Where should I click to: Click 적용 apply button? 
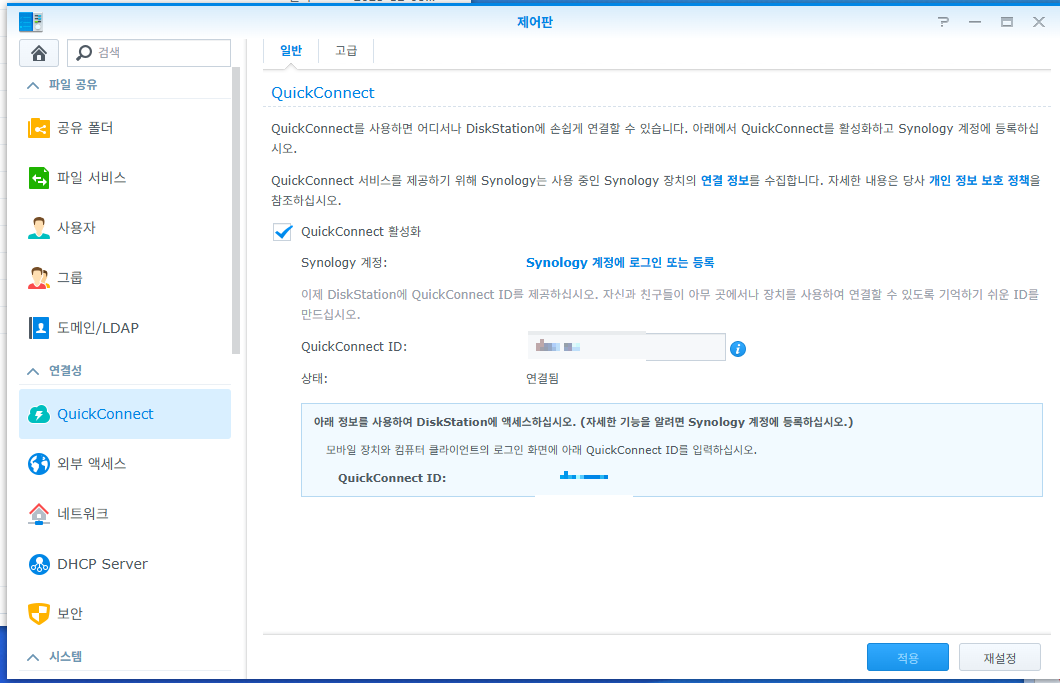click(x=908, y=657)
